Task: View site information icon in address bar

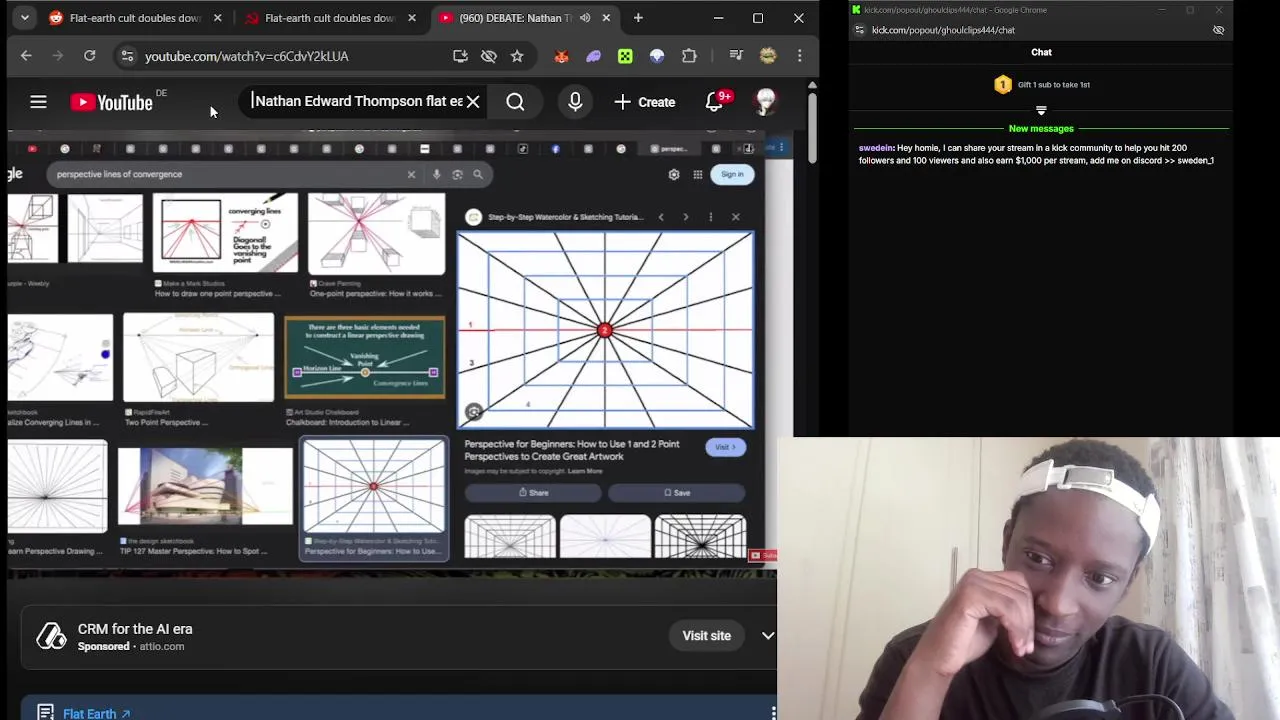Action: coord(127,56)
